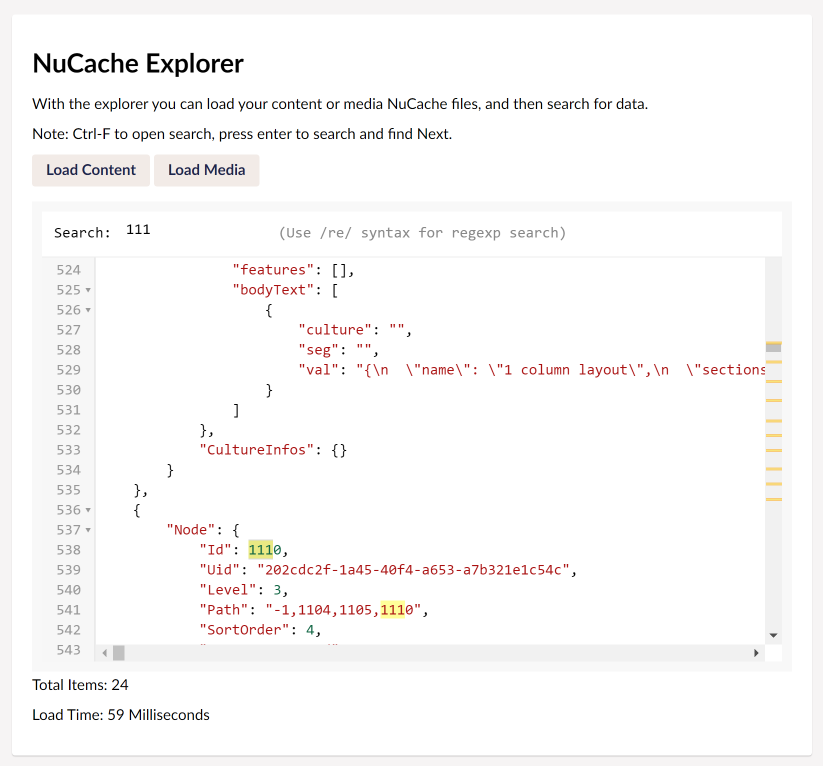Click the vertical scrollbar thumb
823x766 pixels.
coord(773,348)
